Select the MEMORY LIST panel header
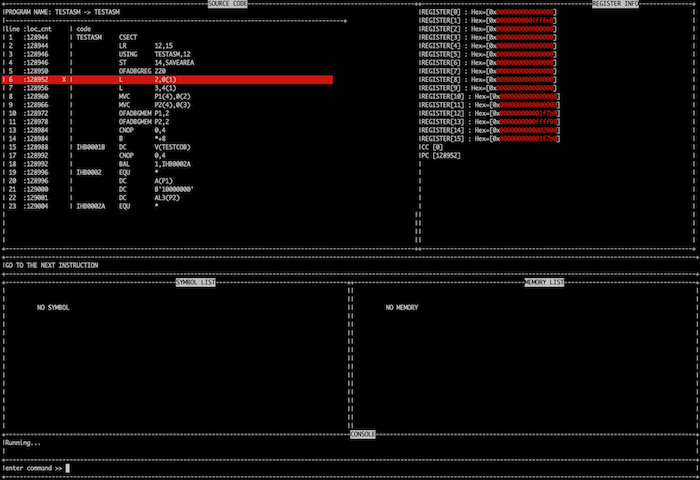 pyautogui.click(x=544, y=282)
